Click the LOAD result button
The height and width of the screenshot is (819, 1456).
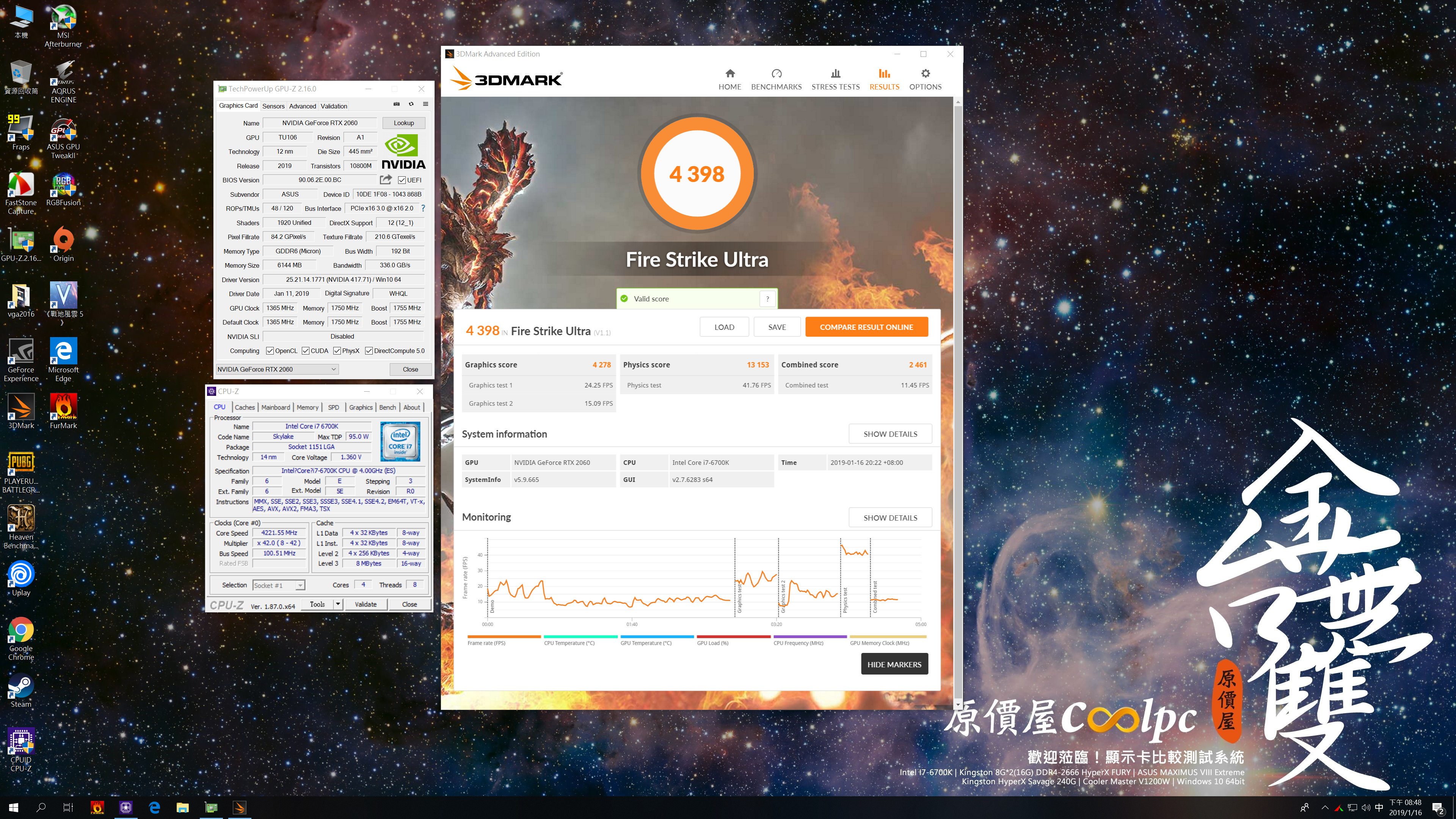724,327
